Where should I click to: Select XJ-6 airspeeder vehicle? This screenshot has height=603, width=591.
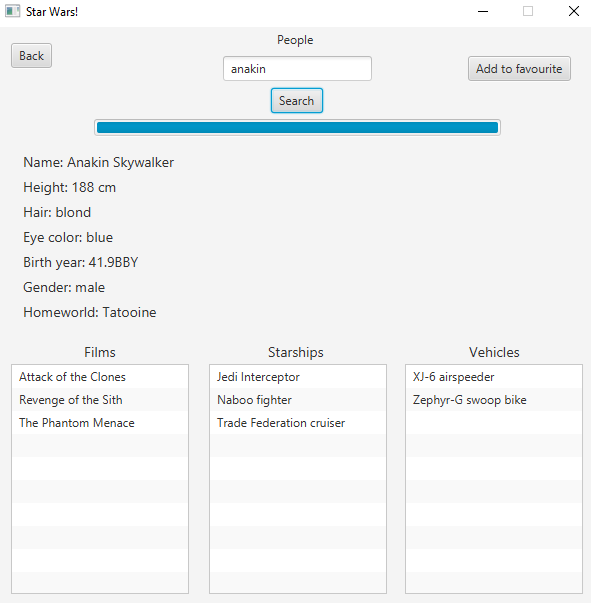pos(494,377)
